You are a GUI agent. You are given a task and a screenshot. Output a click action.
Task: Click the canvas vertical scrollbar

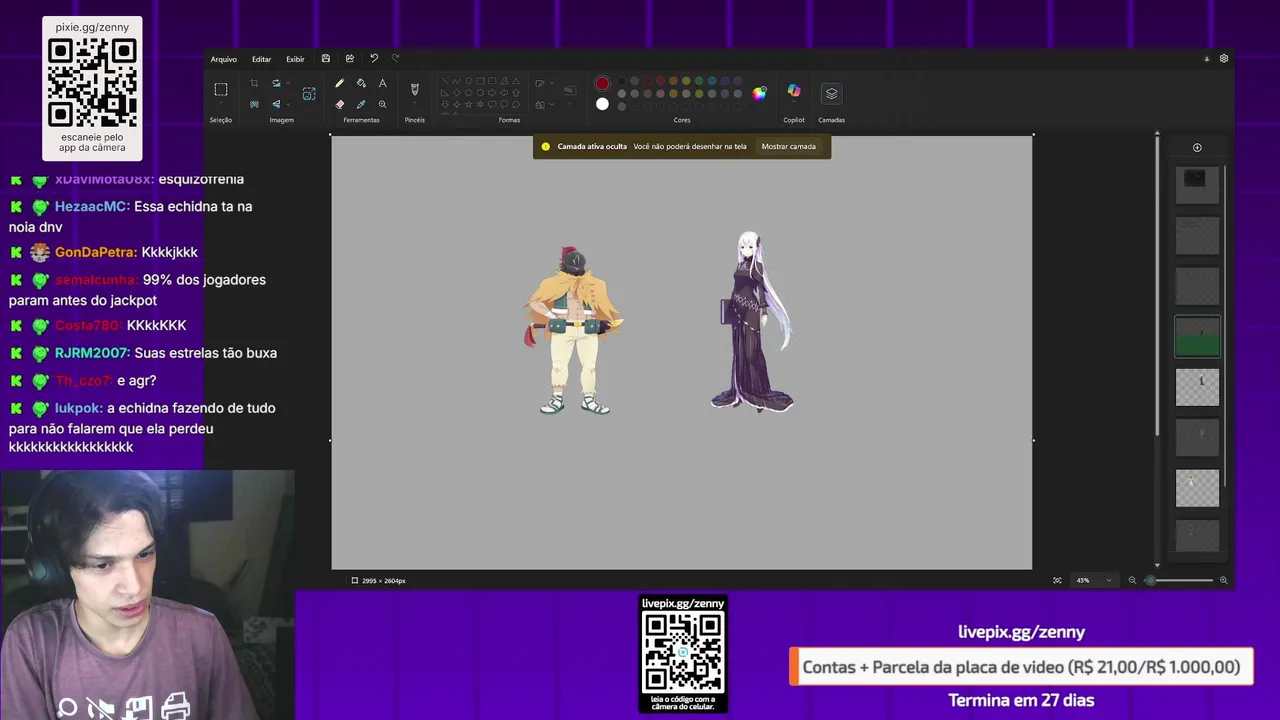click(1157, 285)
